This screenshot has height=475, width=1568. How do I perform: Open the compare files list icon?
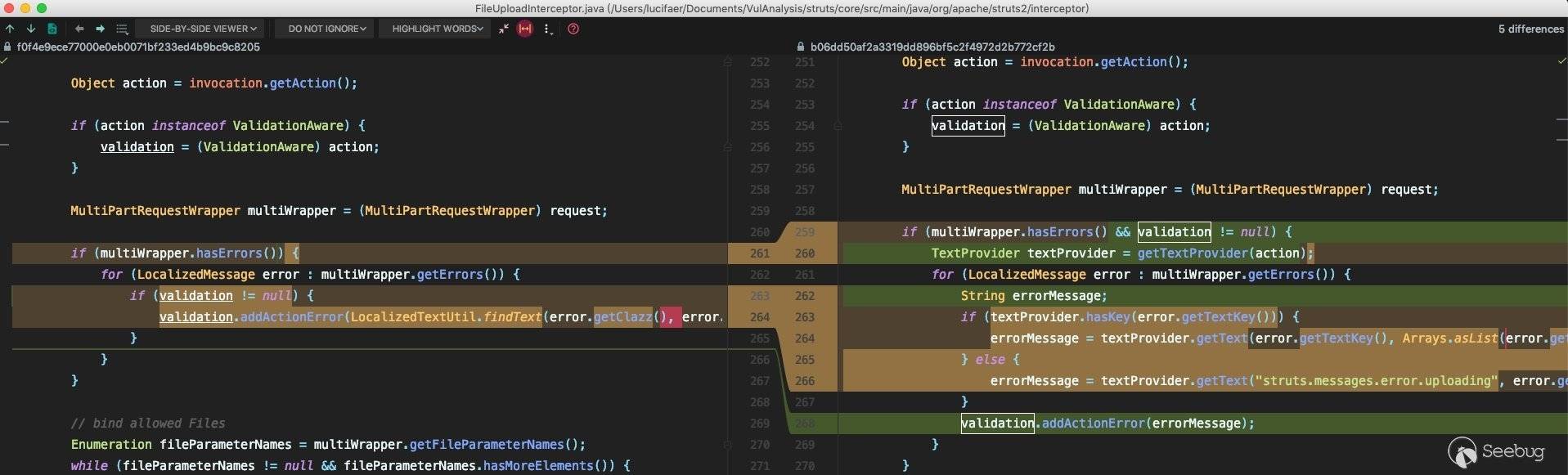pos(122,29)
